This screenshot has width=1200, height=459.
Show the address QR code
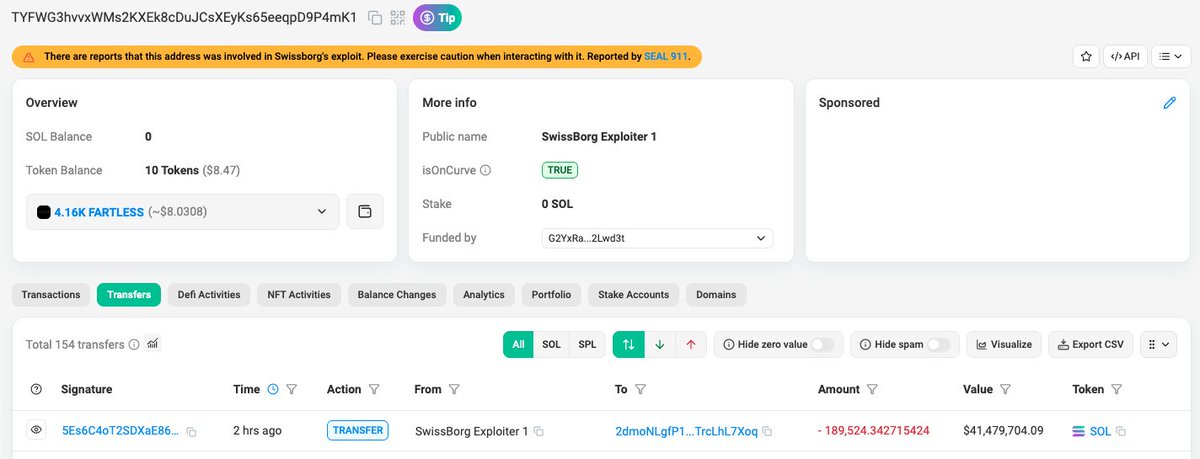(x=398, y=17)
